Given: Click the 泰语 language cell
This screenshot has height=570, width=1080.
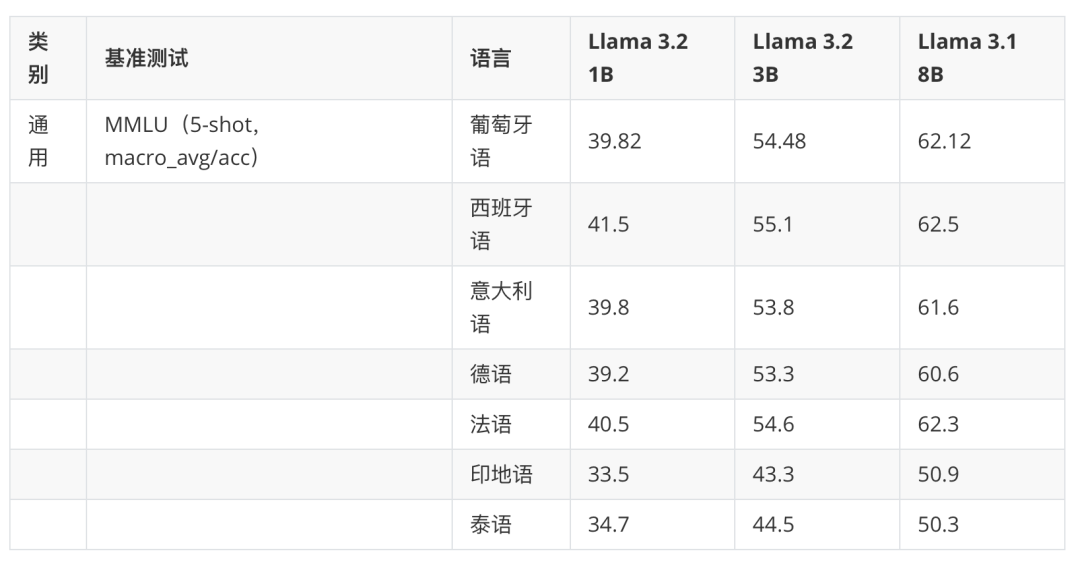Looking at the screenshot, I should [x=490, y=524].
